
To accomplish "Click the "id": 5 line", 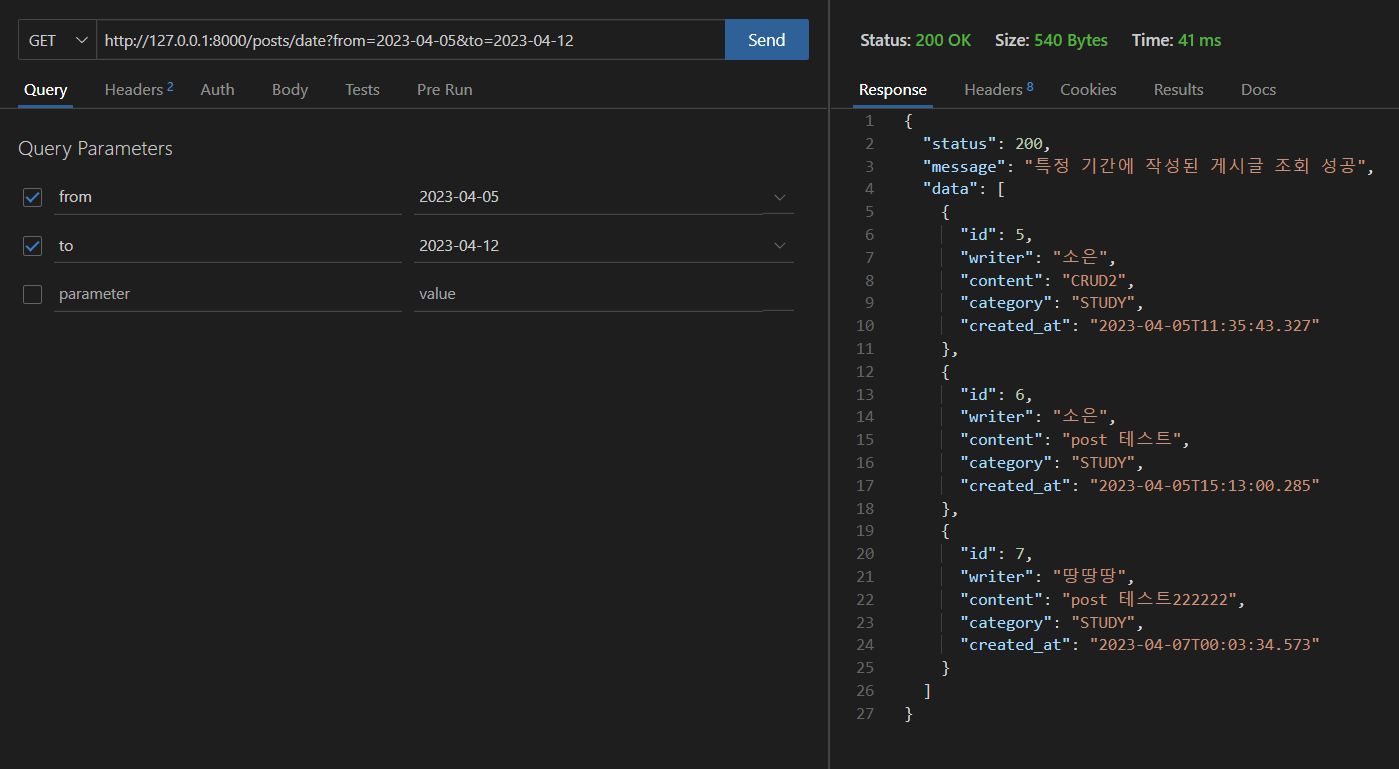I will (x=996, y=234).
